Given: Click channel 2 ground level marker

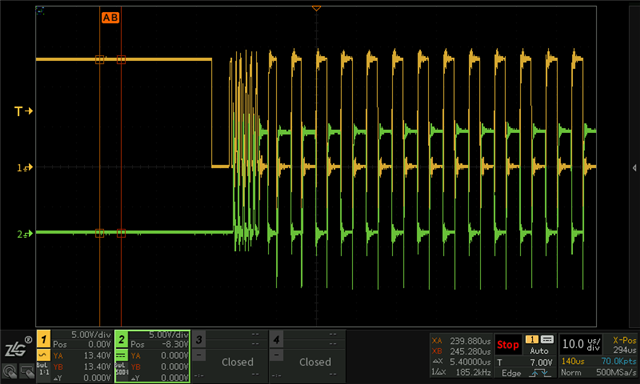Looking at the screenshot, I should (24, 234).
